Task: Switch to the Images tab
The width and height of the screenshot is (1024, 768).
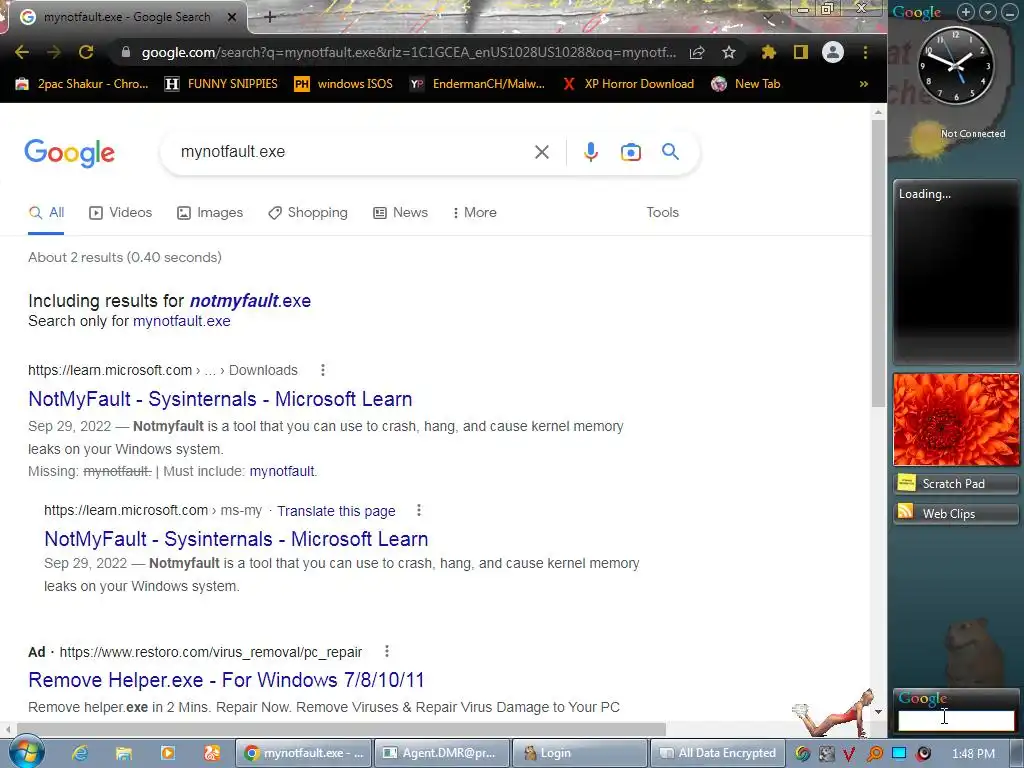Action: point(210,213)
